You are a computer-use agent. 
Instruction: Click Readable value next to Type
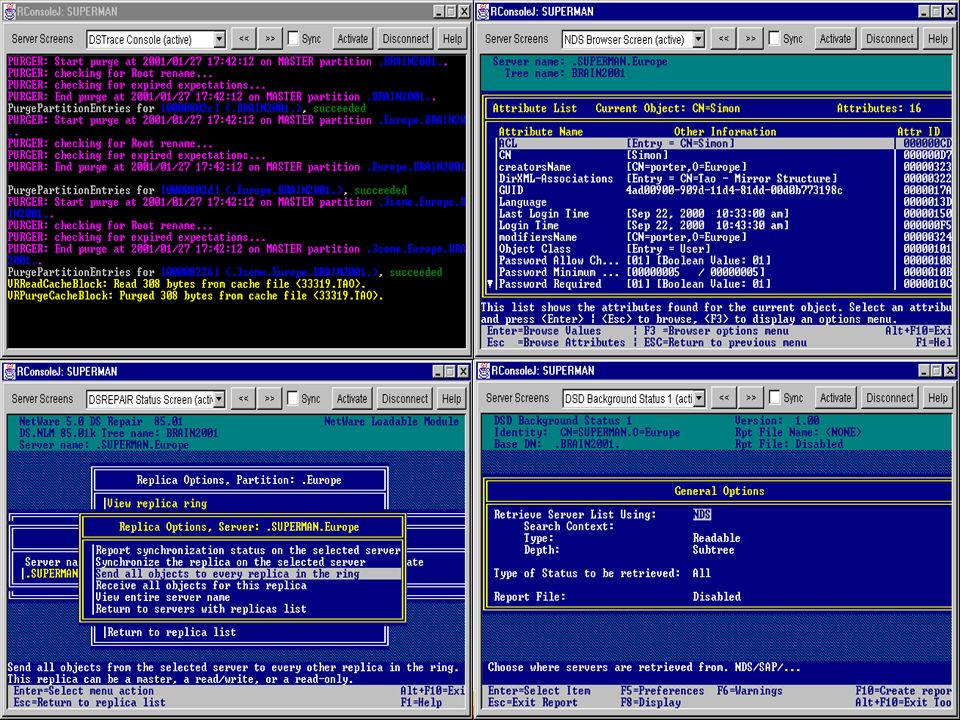tap(716, 538)
